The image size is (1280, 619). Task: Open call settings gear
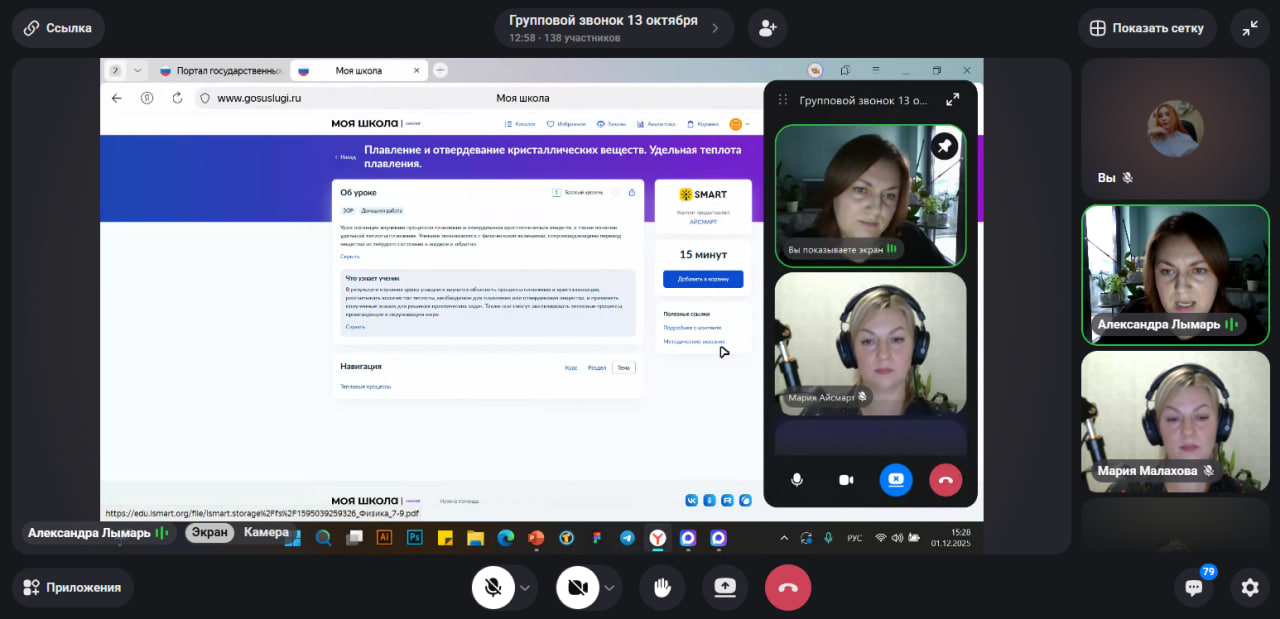coord(1249,587)
